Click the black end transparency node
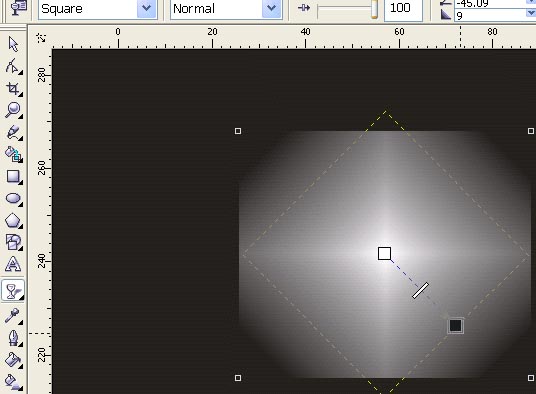The width and height of the screenshot is (536, 394). 456,326
